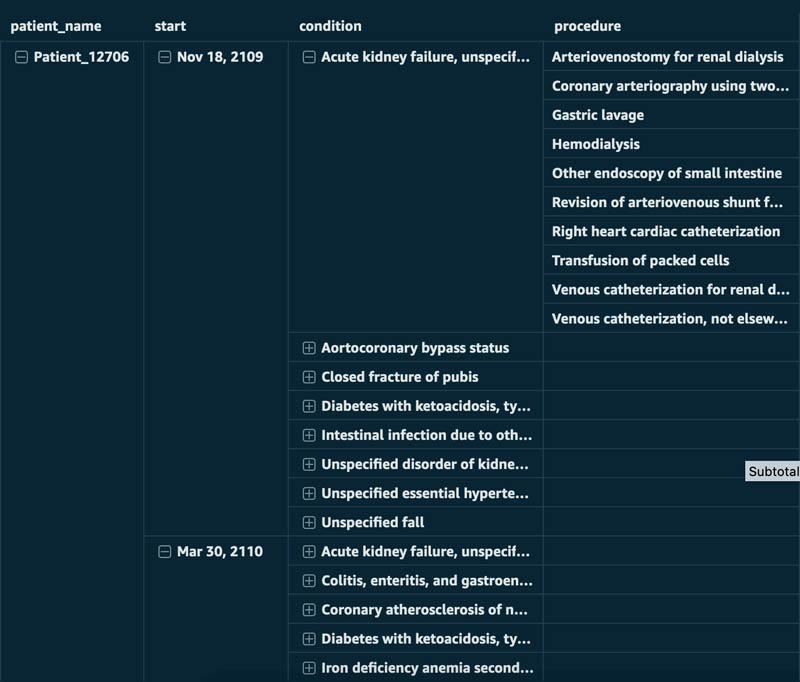The height and width of the screenshot is (682, 800).
Task: Collapse the Patient_12706 row
Action: pos(21,57)
